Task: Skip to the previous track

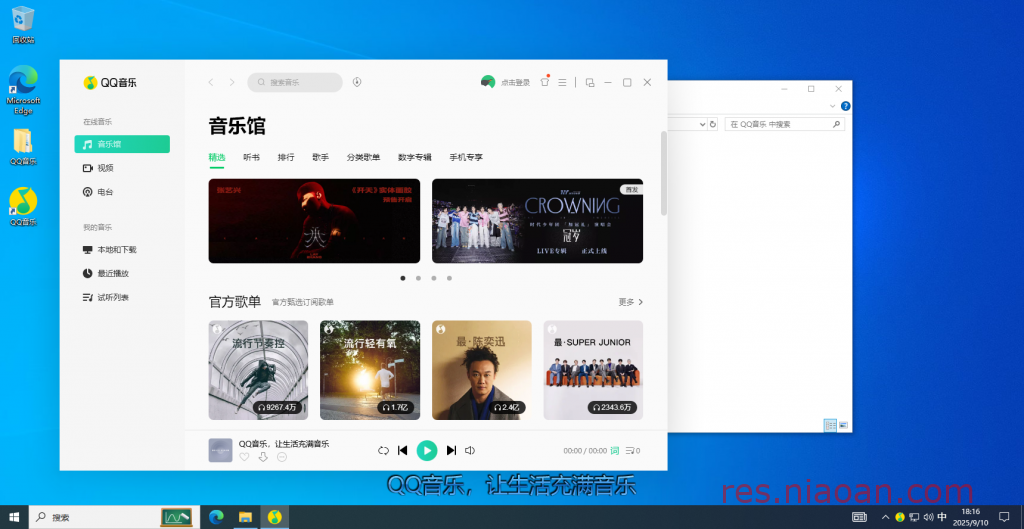Action: pos(403,451)
